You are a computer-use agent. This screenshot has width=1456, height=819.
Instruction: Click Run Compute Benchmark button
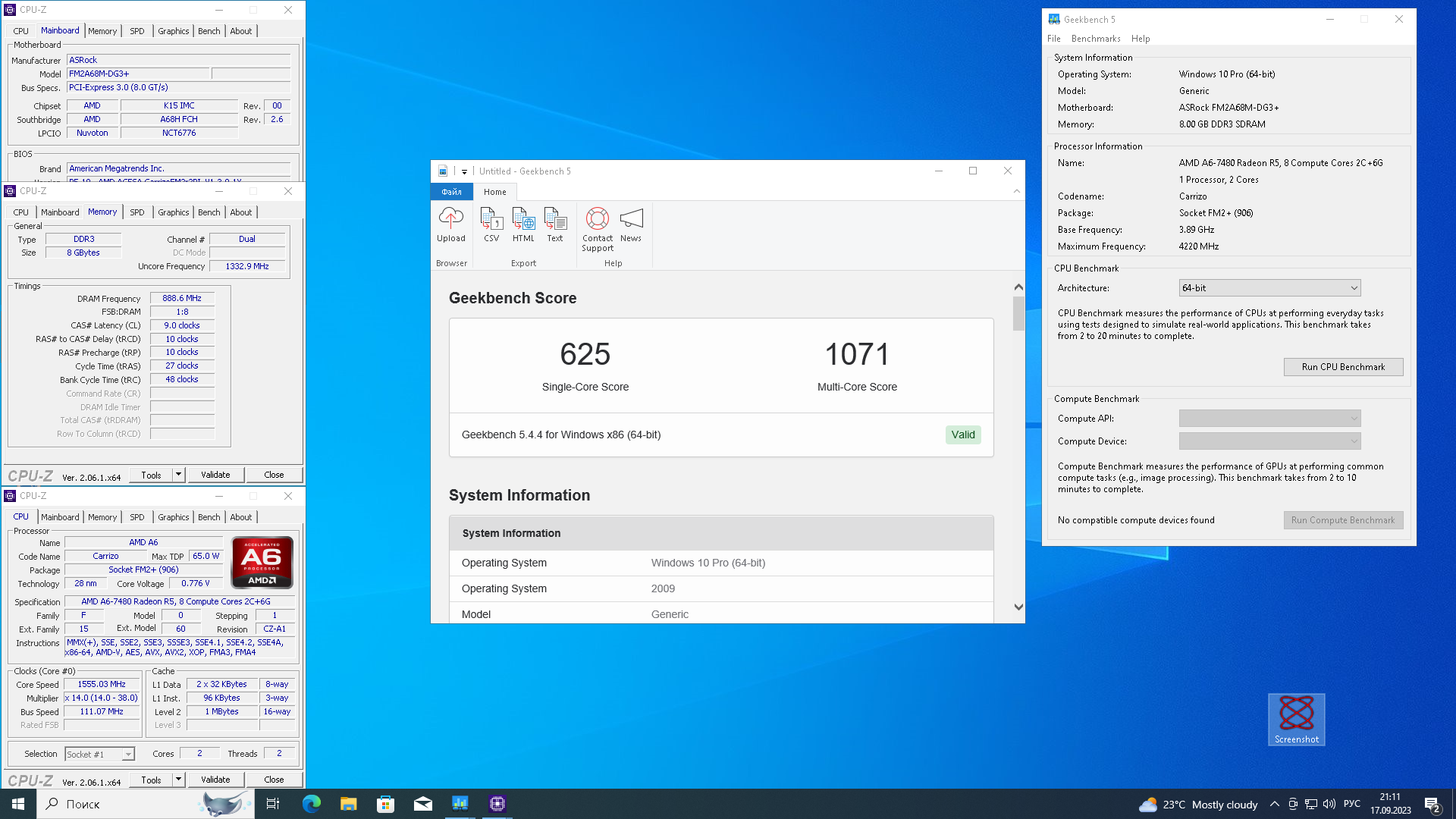click(1343, 520)
